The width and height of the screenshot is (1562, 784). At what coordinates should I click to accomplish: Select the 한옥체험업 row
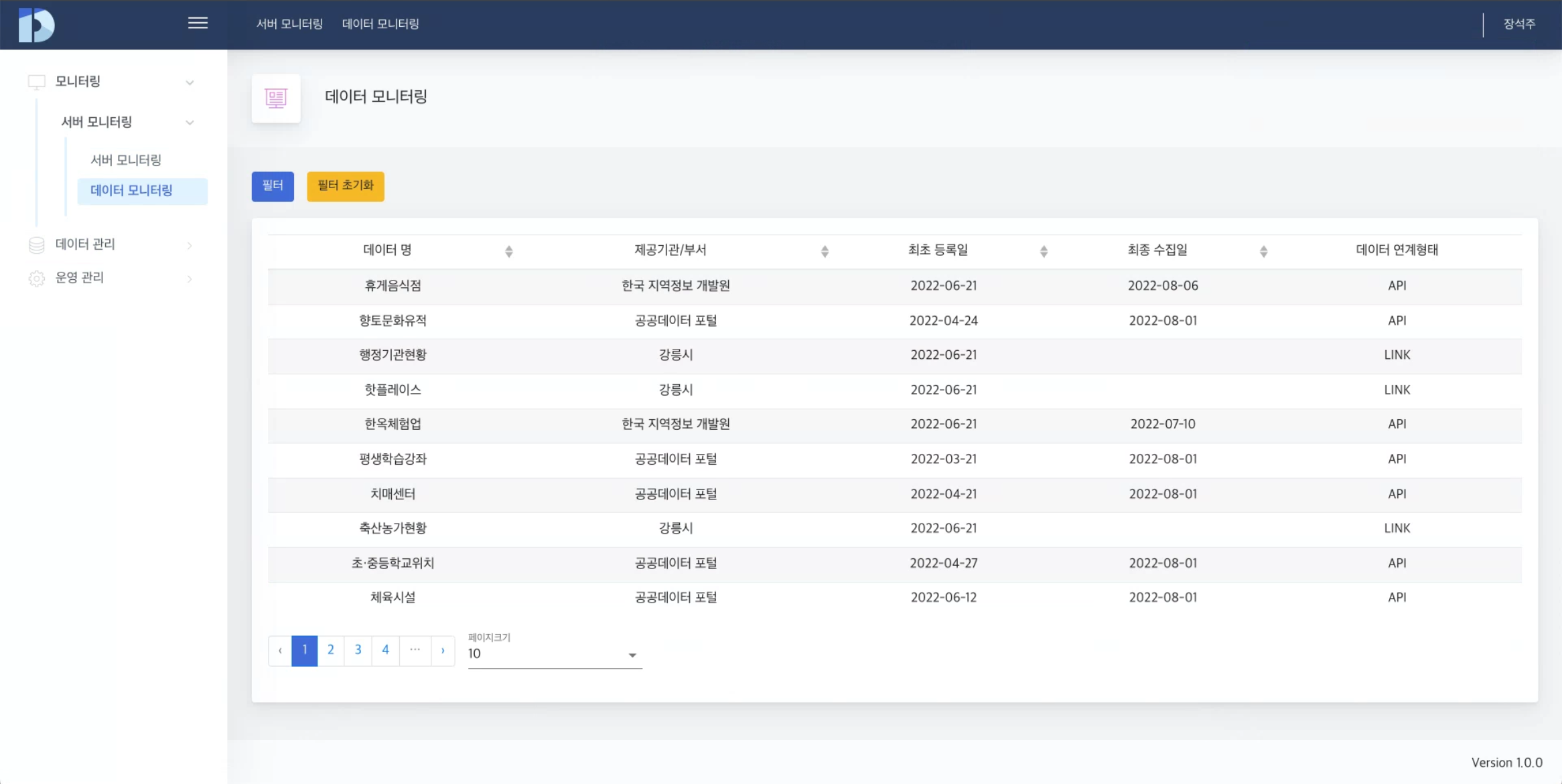895,425
